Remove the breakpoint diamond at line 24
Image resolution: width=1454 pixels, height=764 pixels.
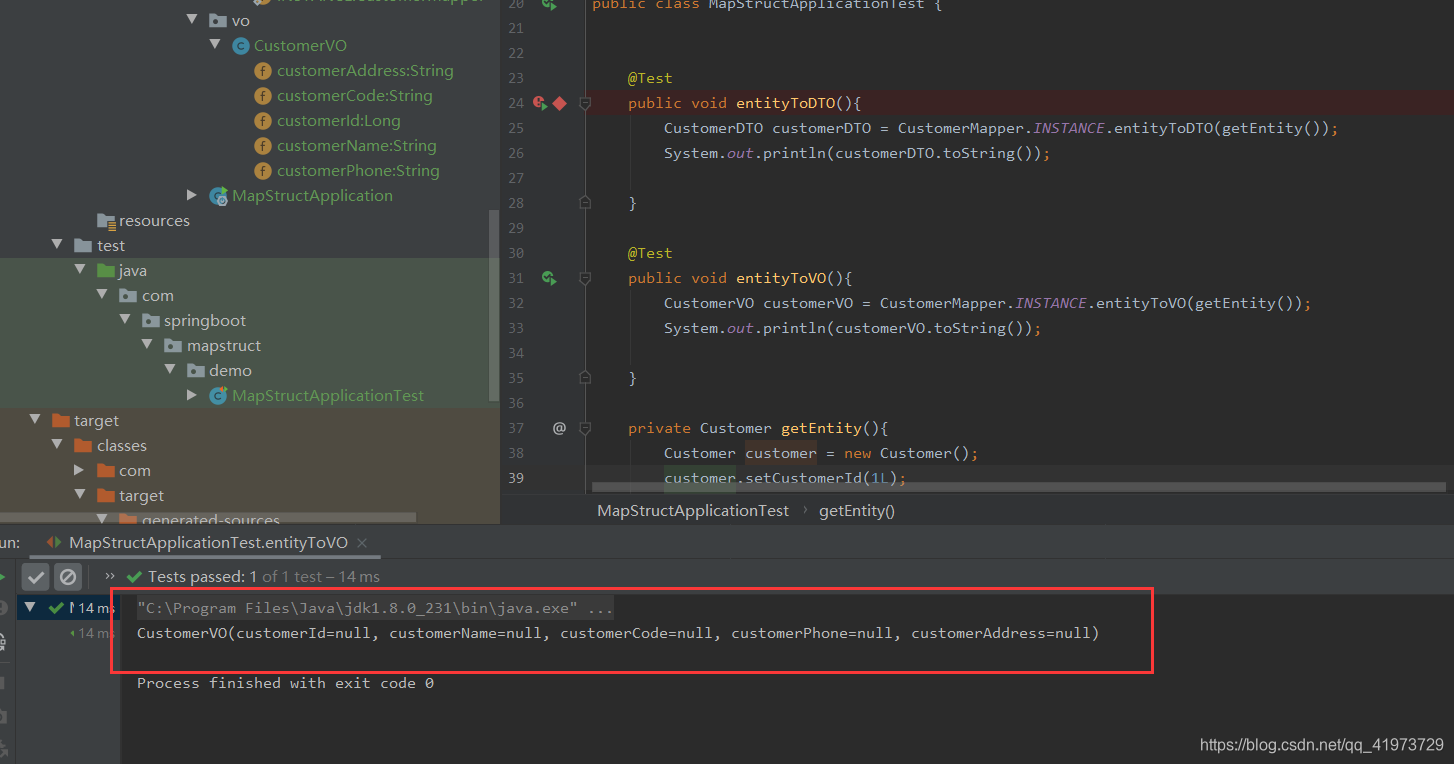[x=559, y=103]
